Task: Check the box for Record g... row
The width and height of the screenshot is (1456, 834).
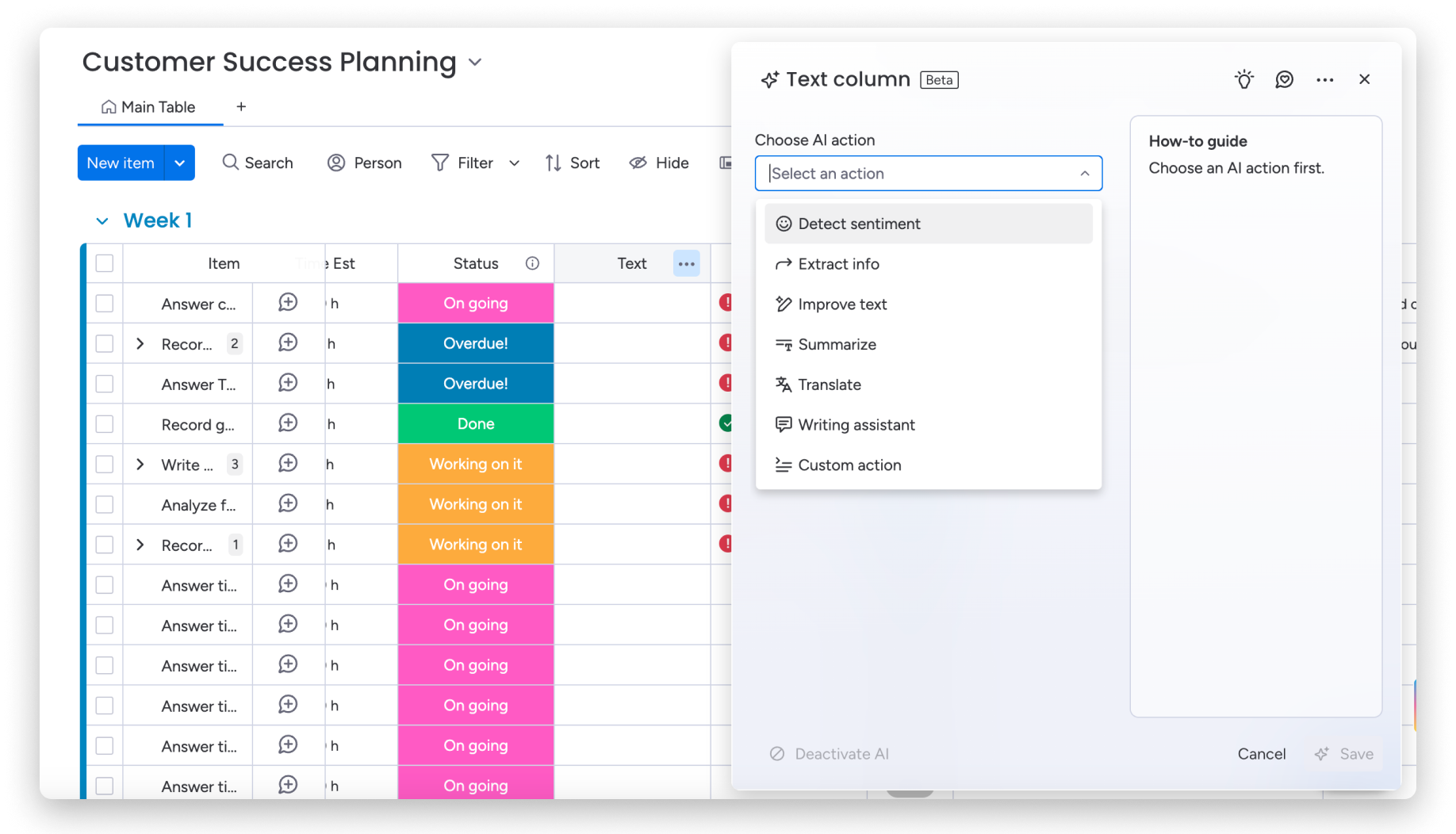Action: (105, 424)
